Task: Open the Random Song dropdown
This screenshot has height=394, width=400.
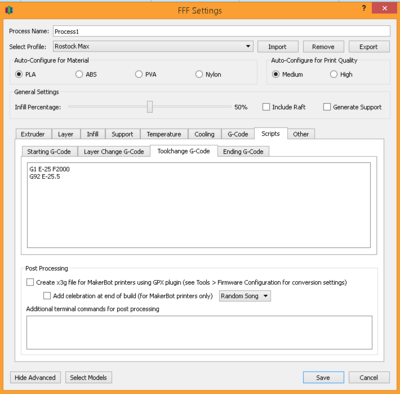Action: tap(245, 296)
